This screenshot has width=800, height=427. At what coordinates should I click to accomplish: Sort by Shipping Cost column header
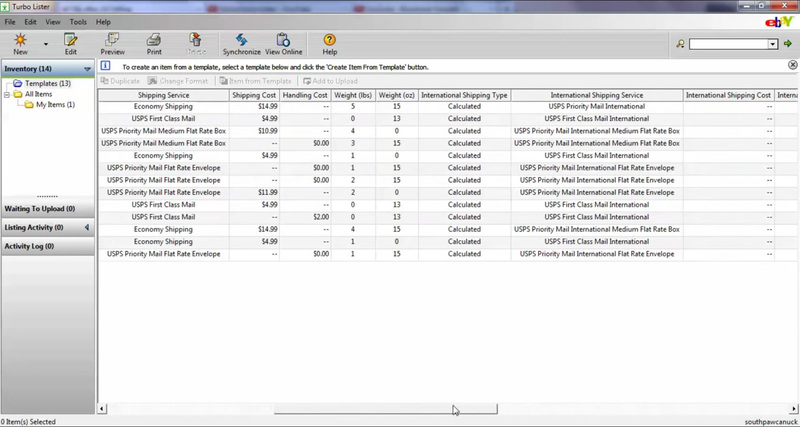click(254, 95)
